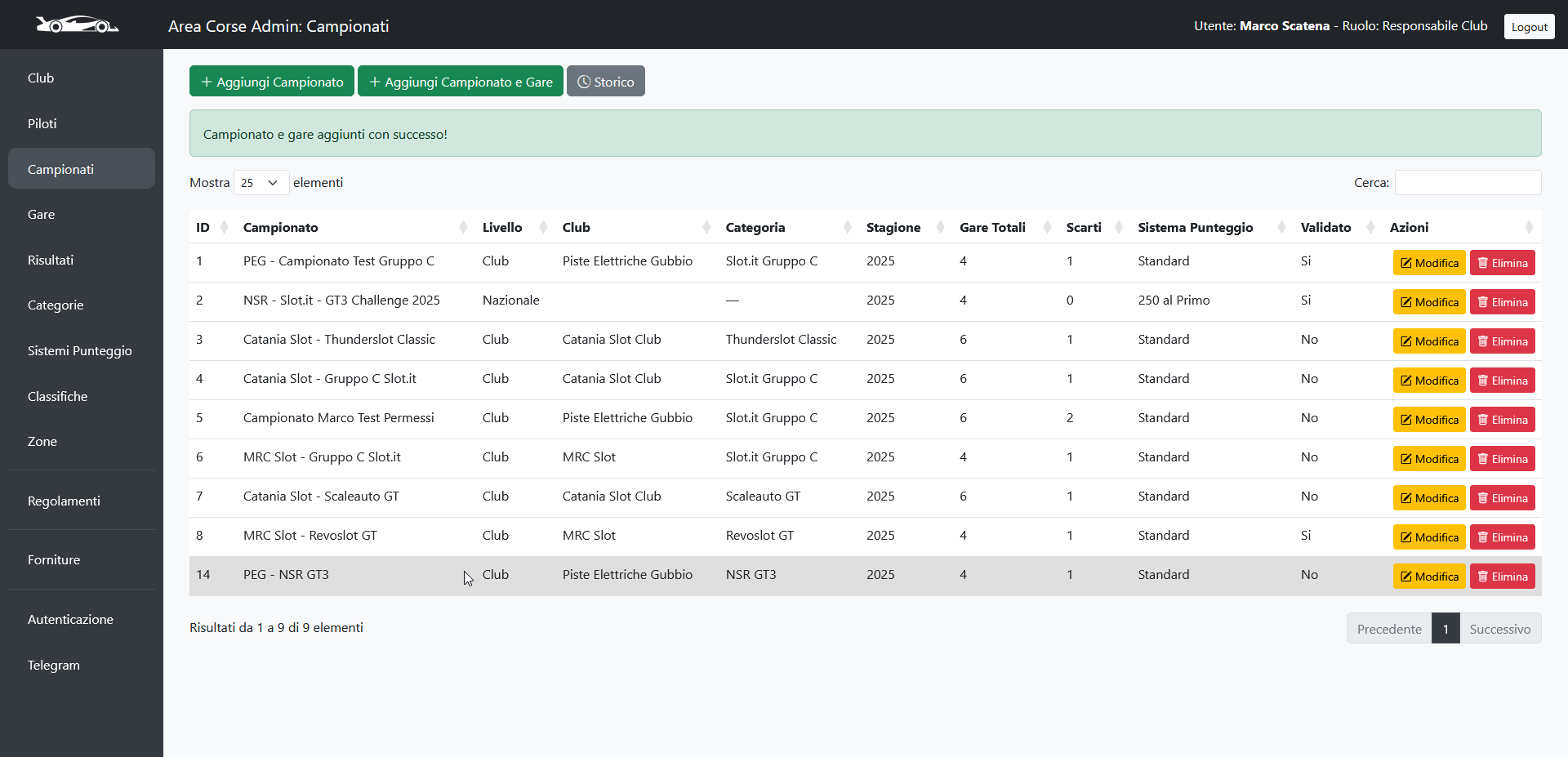This screenshot has width=1568, height=757.
Task: Click Elimina trash button for PEG - NSR GT3
Action: pos(1502,577)
